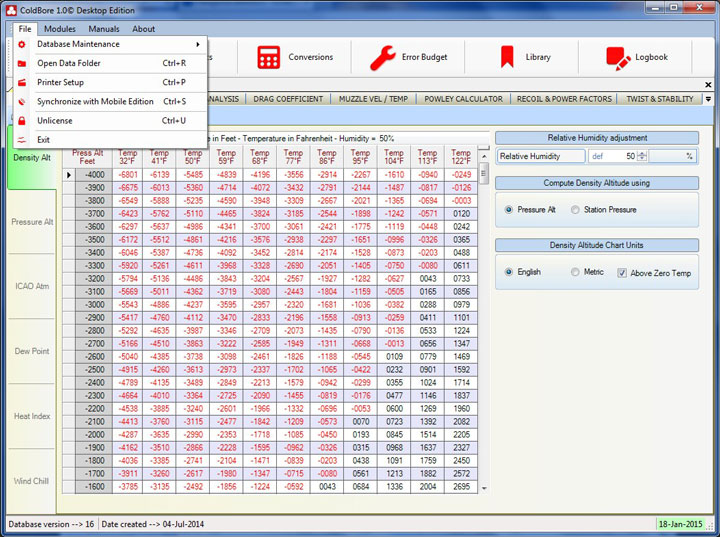This screenshot has width=720, height=537.
Task: Switch to the RECOIL & POWER FACTORS tab
Action: [x=564, y=99]
